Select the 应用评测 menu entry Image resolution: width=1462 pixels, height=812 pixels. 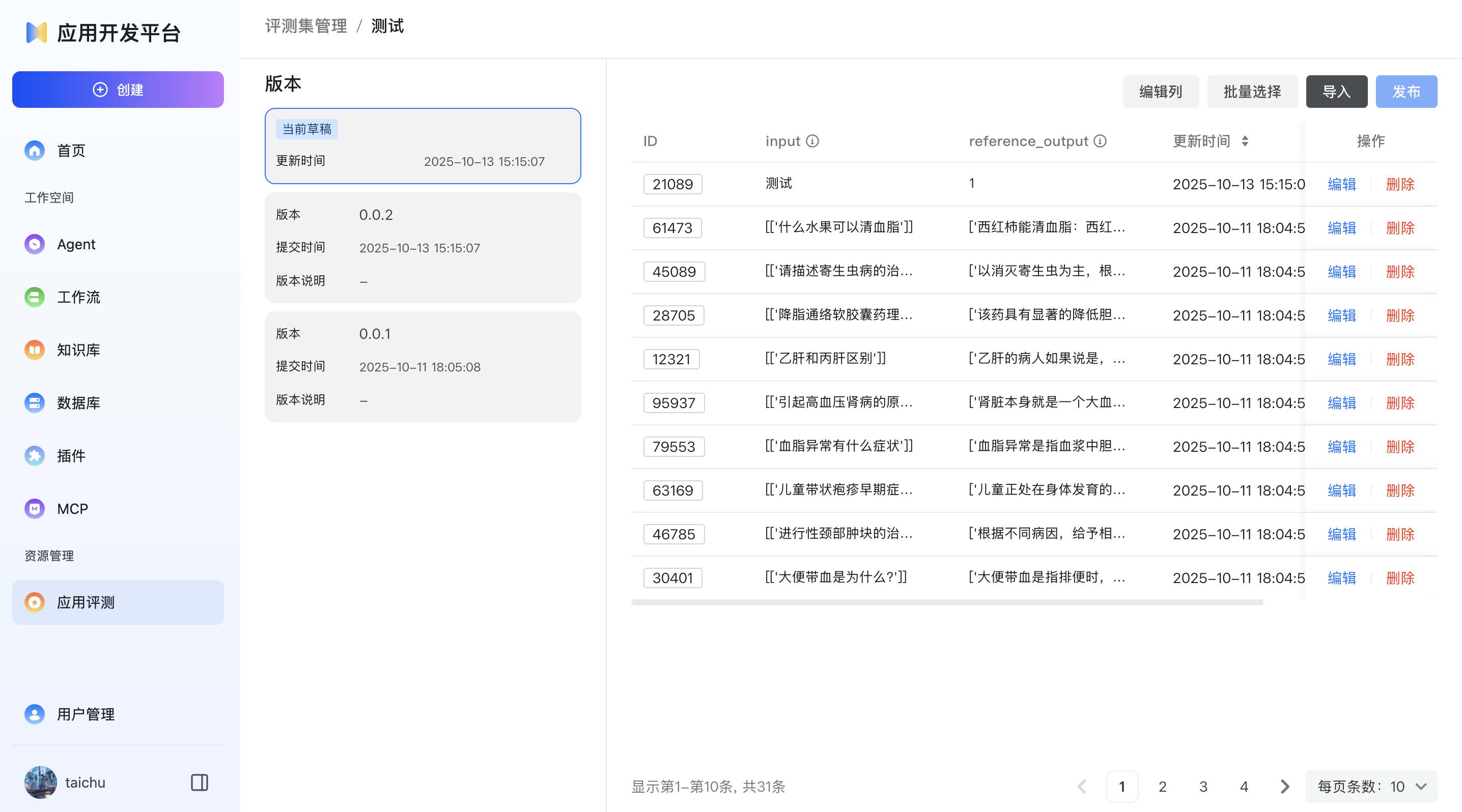(x=85, y=602)
